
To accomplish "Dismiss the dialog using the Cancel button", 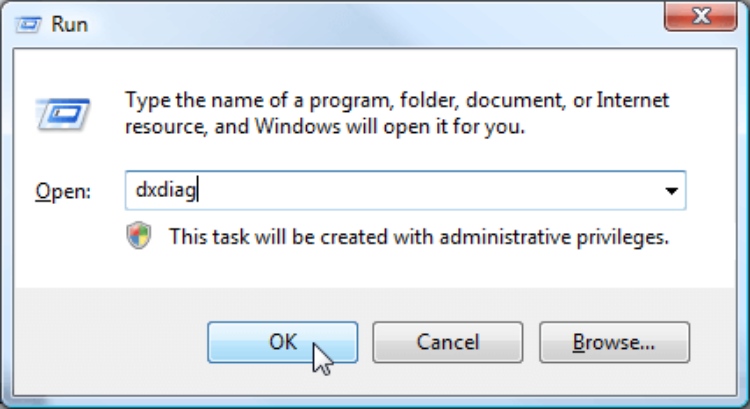I will pyautogui.click(x=448, y=342).
